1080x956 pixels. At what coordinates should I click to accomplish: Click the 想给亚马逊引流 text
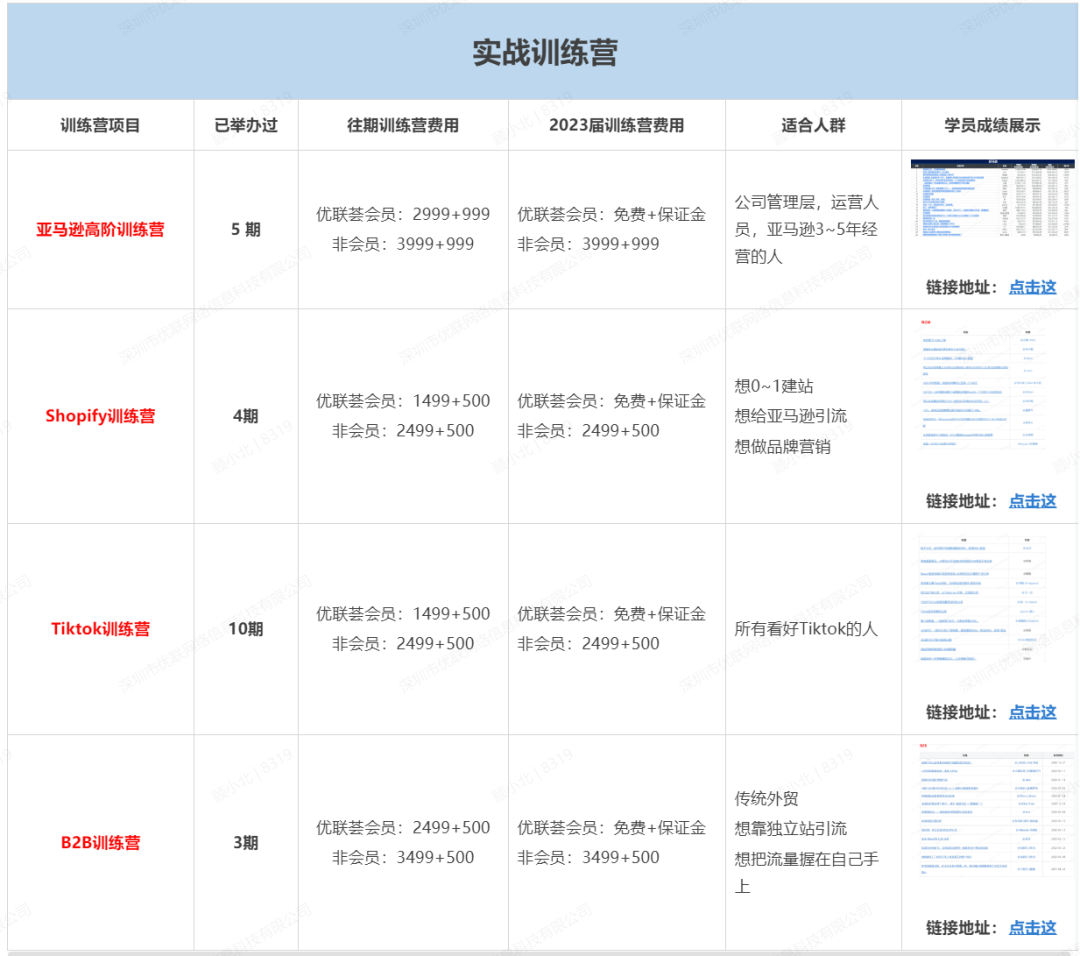[791, 416]
